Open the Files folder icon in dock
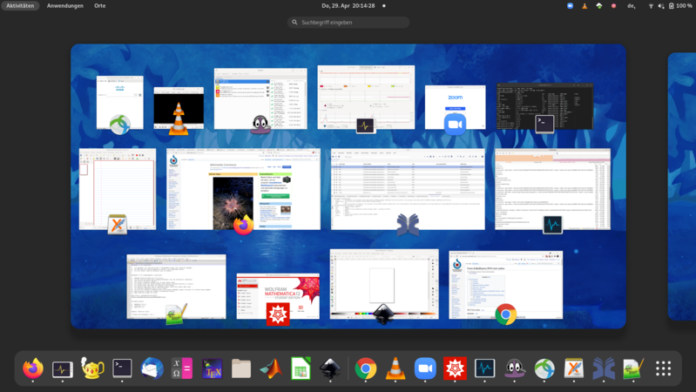696x392 pixels. tap(241, 368)
